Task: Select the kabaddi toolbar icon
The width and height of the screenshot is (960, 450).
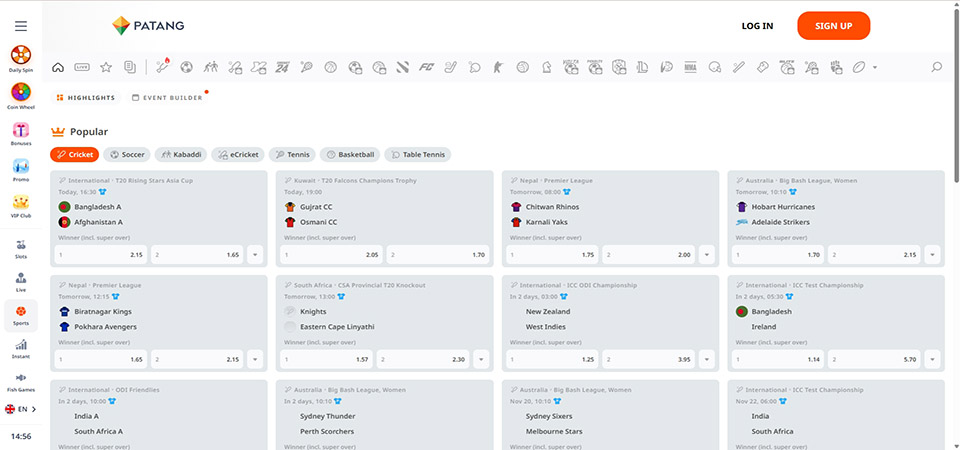Action: (211, 67)
